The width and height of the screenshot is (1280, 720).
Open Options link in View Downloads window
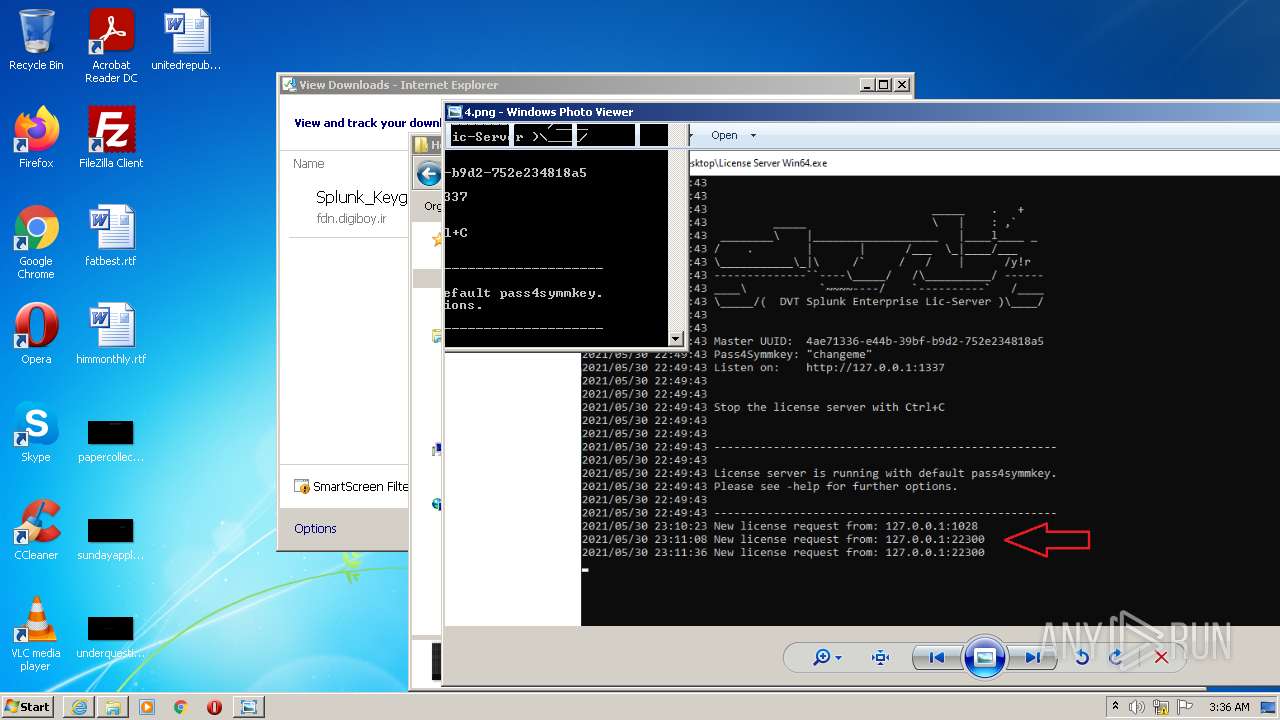(x=315, y=528)
